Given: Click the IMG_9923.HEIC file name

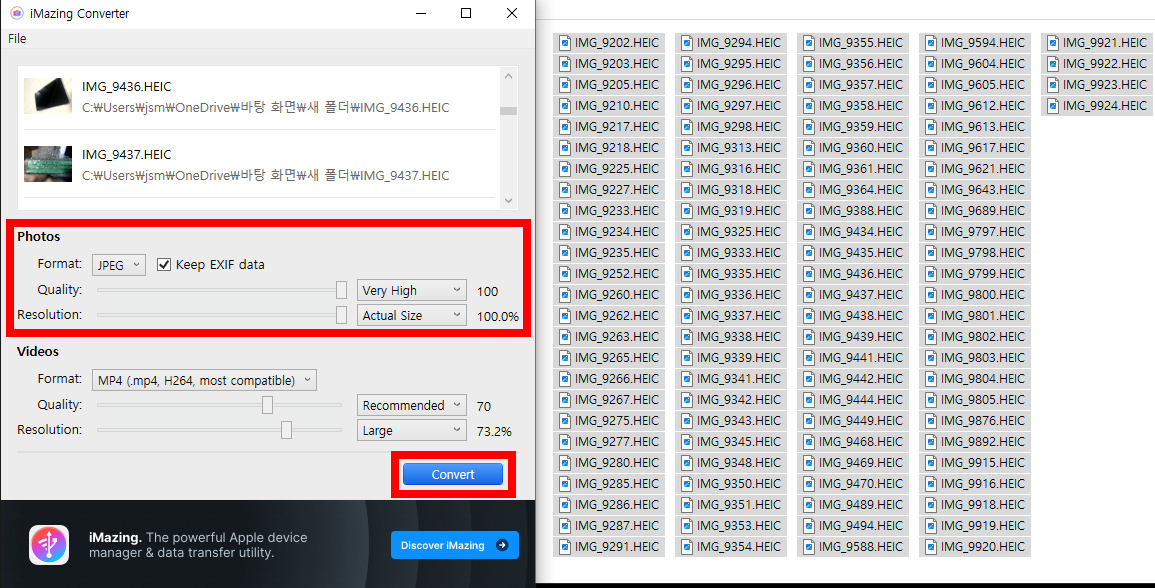Looking at the screenshot, I should [1105, 85].
